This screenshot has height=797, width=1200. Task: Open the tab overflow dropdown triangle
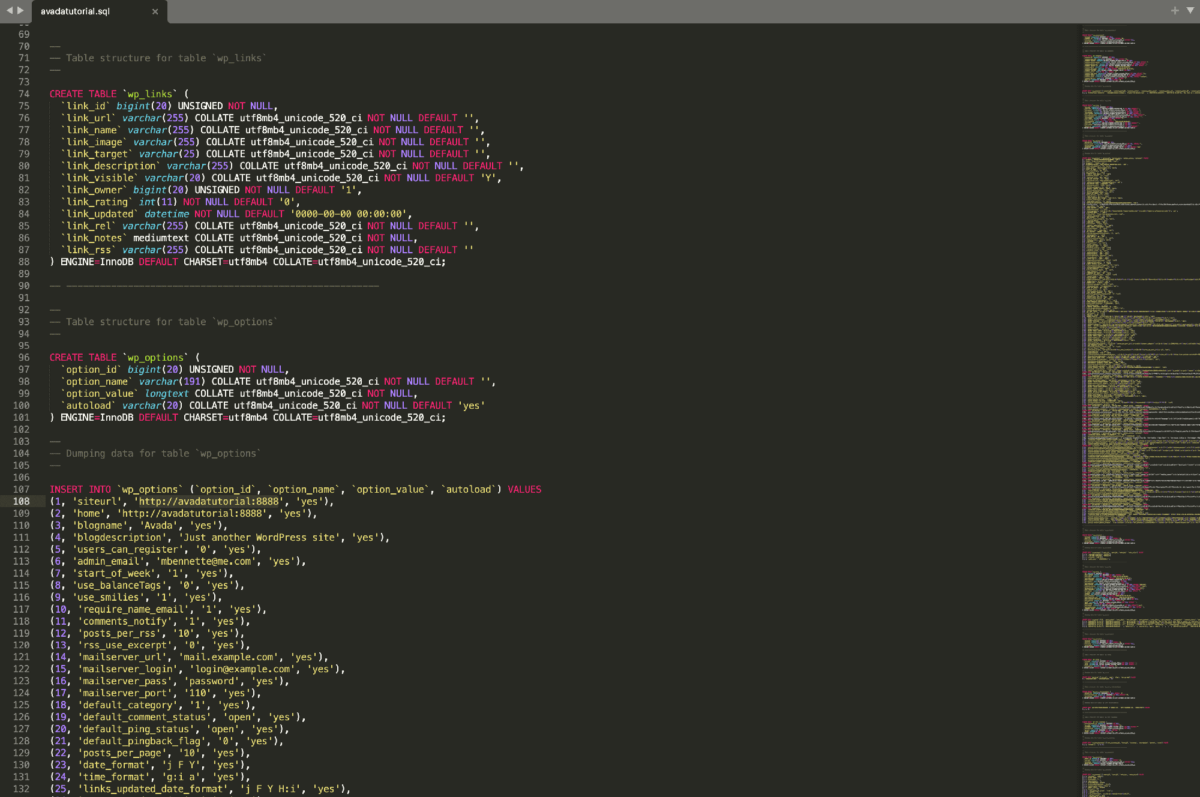1189,12
